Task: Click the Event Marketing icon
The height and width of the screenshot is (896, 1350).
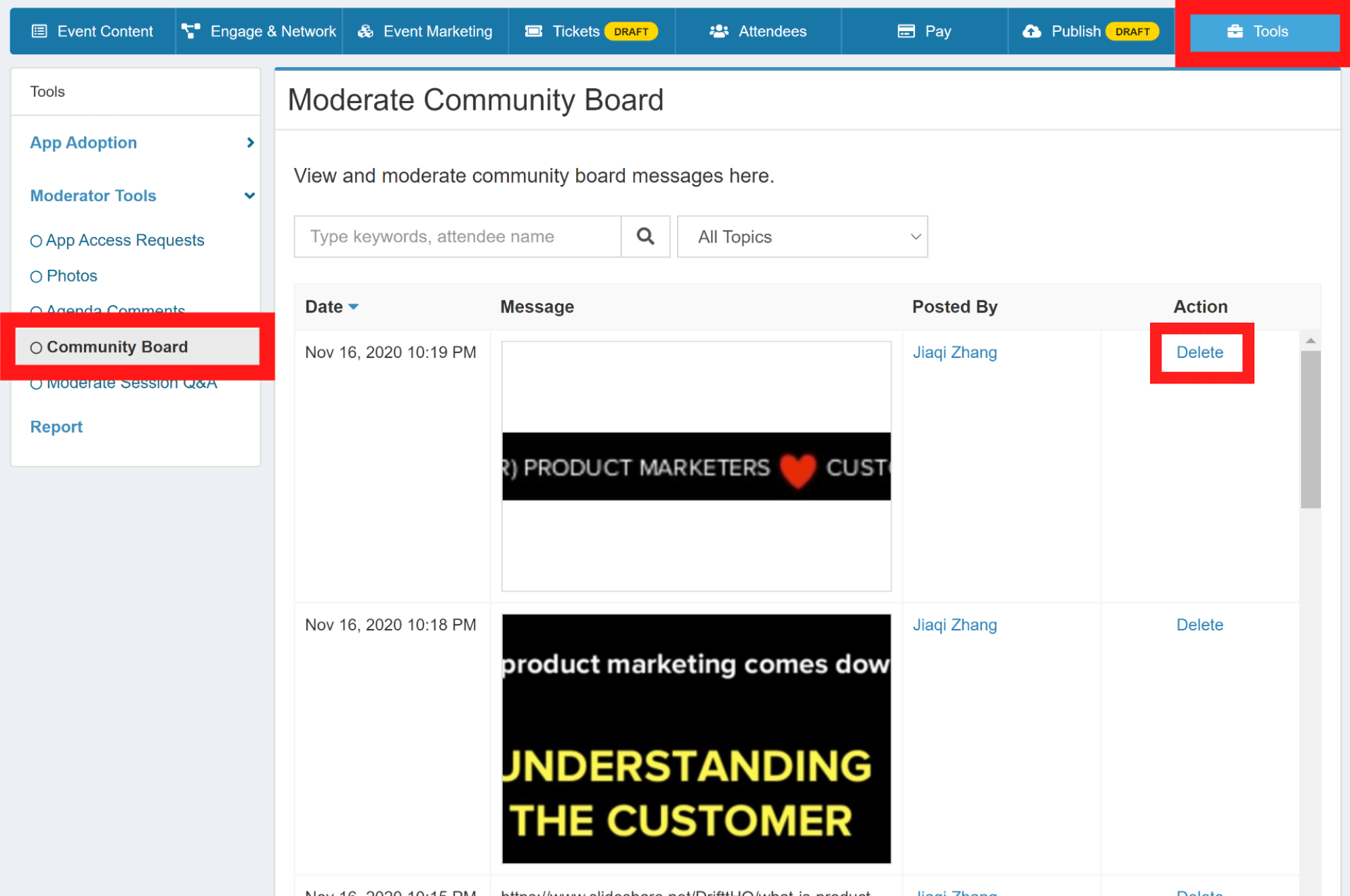Action: (365, 31)
